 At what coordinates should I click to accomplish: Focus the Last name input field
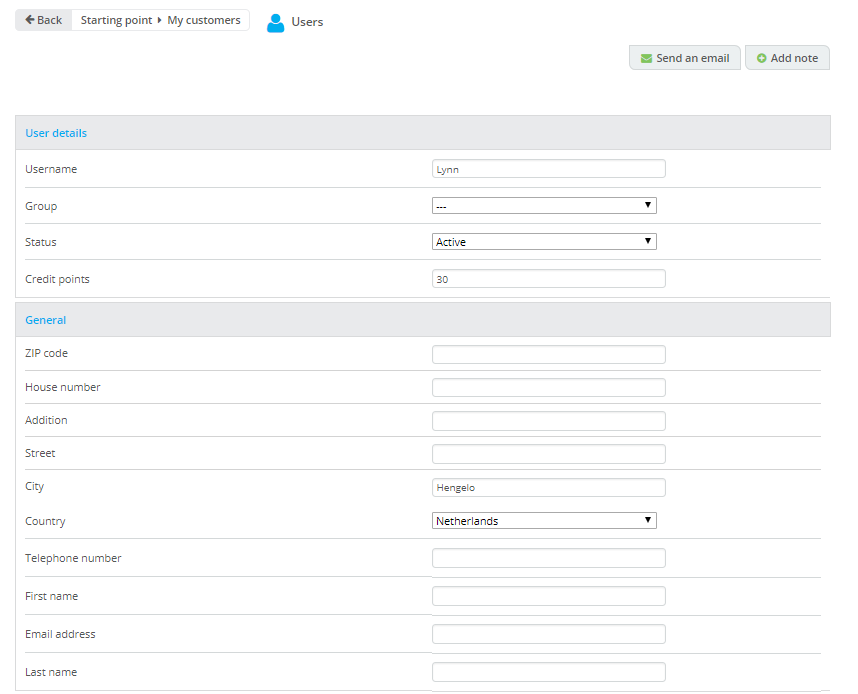point(548,672)
